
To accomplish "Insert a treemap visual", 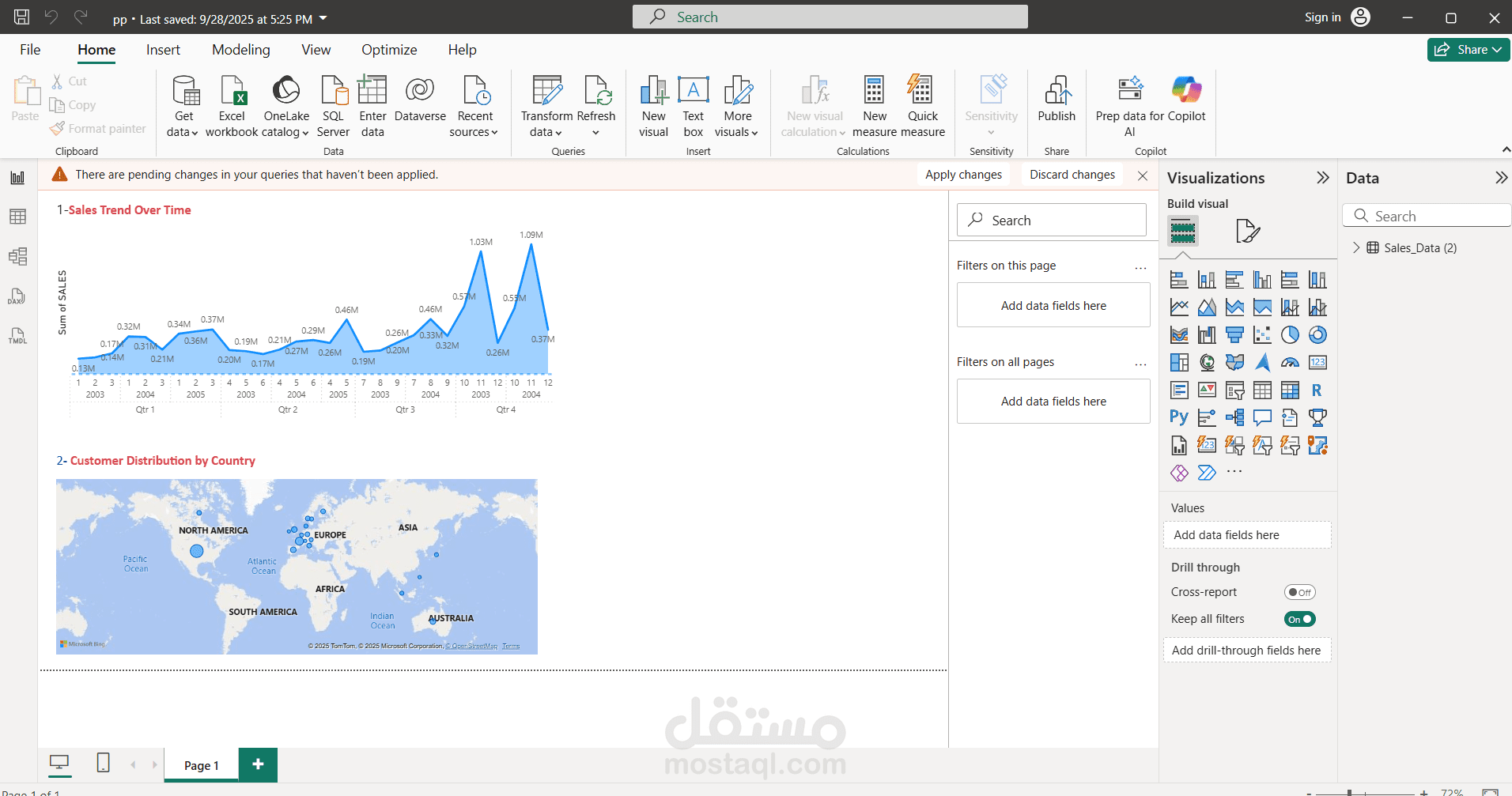I will coord(1179,362).
